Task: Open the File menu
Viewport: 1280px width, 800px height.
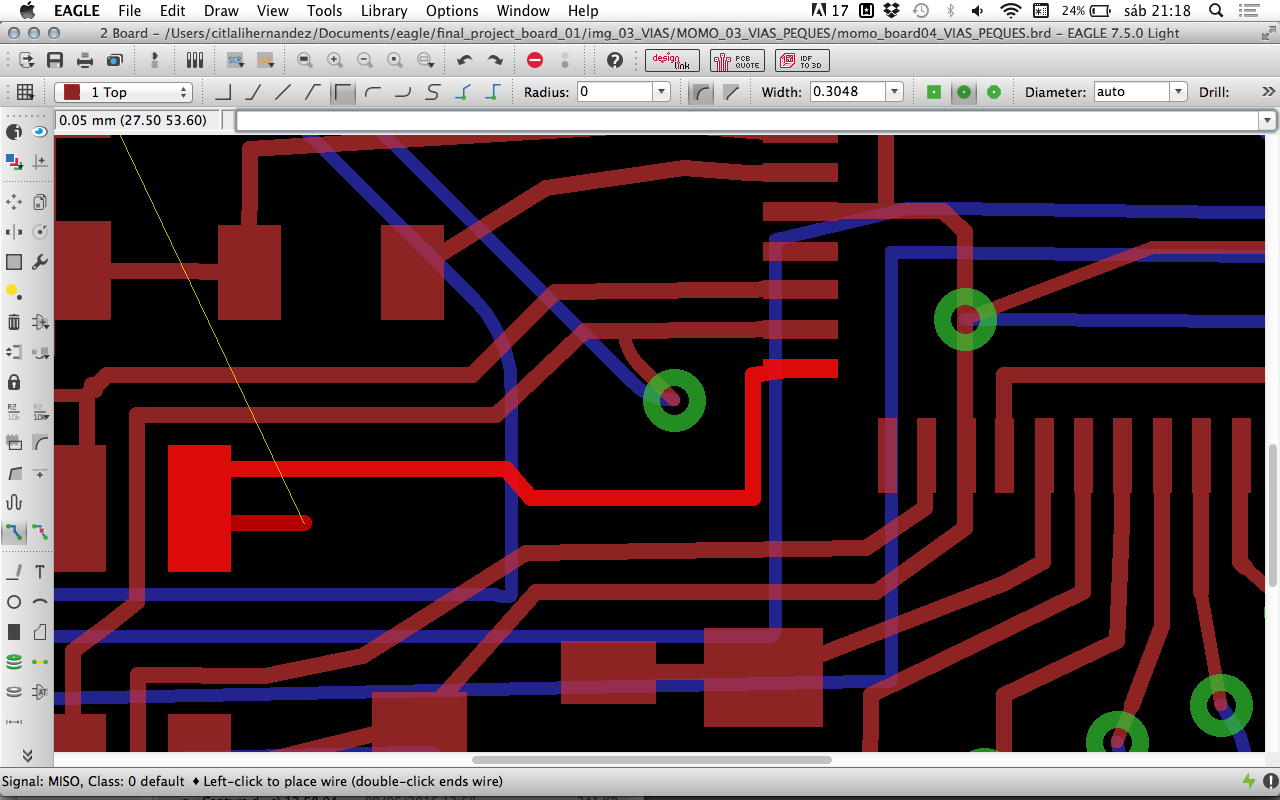Action: 129,11
